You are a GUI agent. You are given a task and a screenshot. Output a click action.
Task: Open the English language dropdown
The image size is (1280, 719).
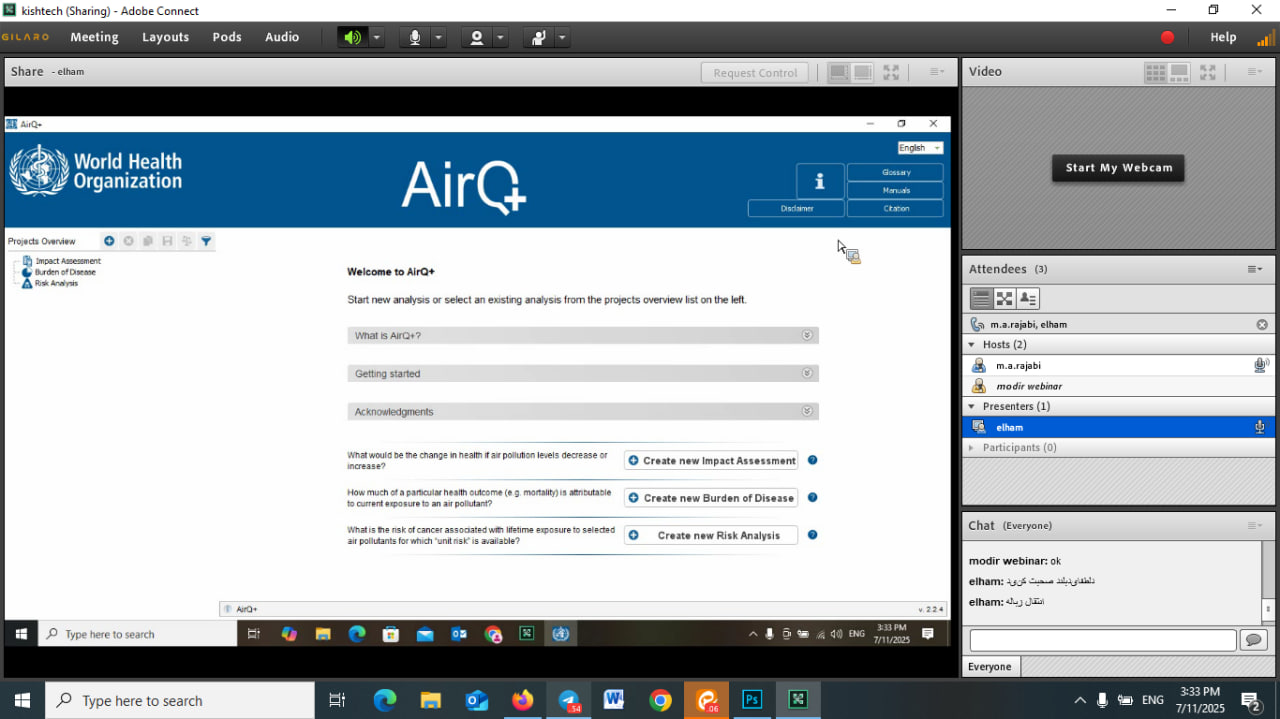click(920, 148)
